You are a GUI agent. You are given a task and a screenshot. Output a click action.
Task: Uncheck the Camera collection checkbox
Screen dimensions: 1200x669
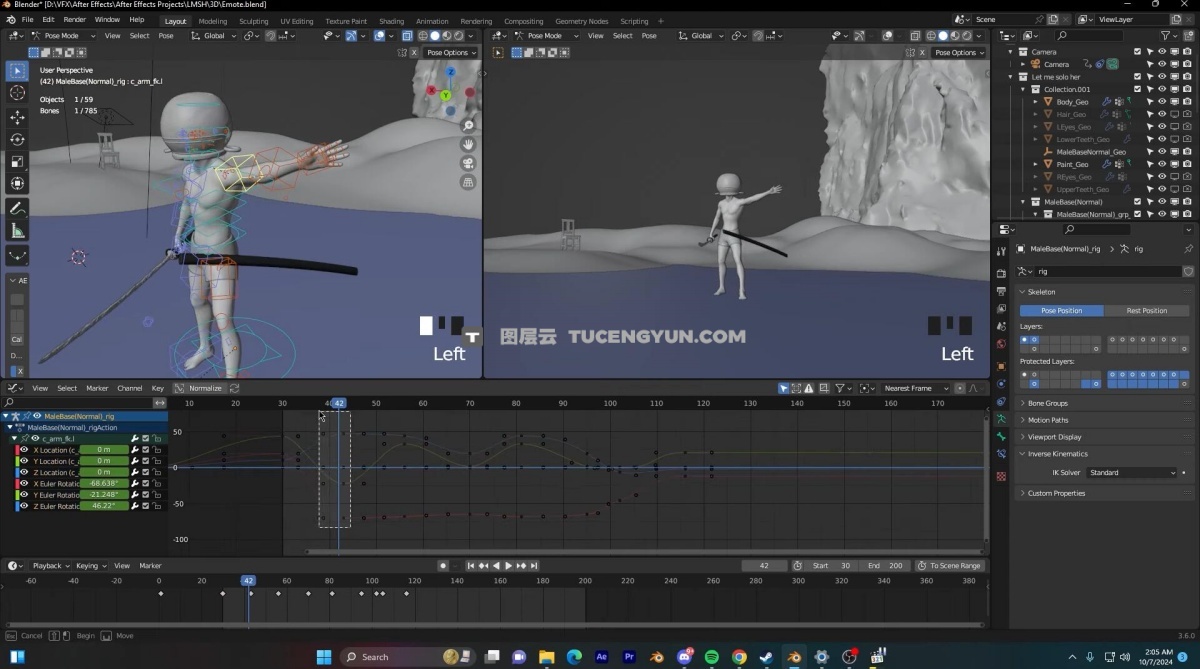pyautogui.click(x=1137, y=52)
